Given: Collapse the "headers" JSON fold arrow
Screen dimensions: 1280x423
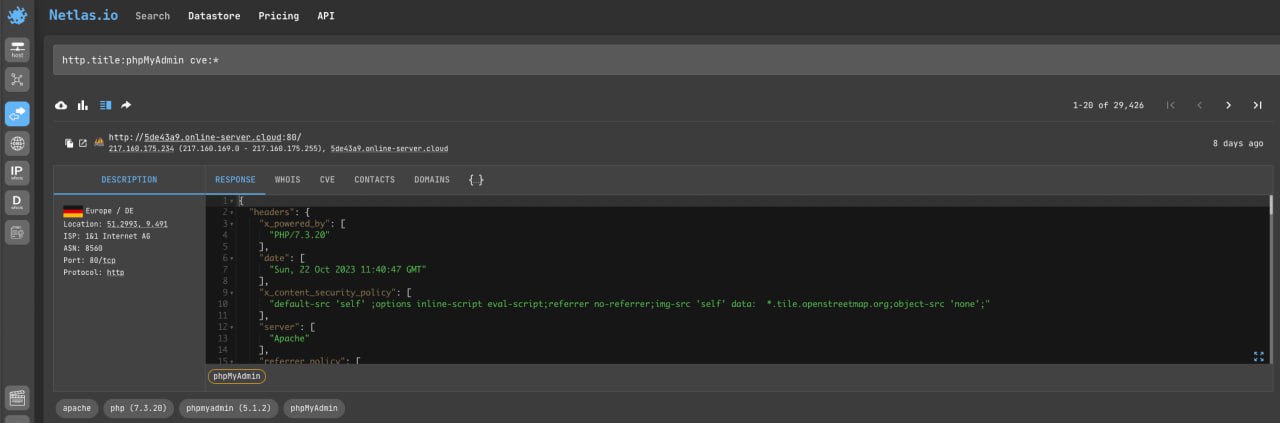Looking at the screenshot, I should click(x=231, y=212).
